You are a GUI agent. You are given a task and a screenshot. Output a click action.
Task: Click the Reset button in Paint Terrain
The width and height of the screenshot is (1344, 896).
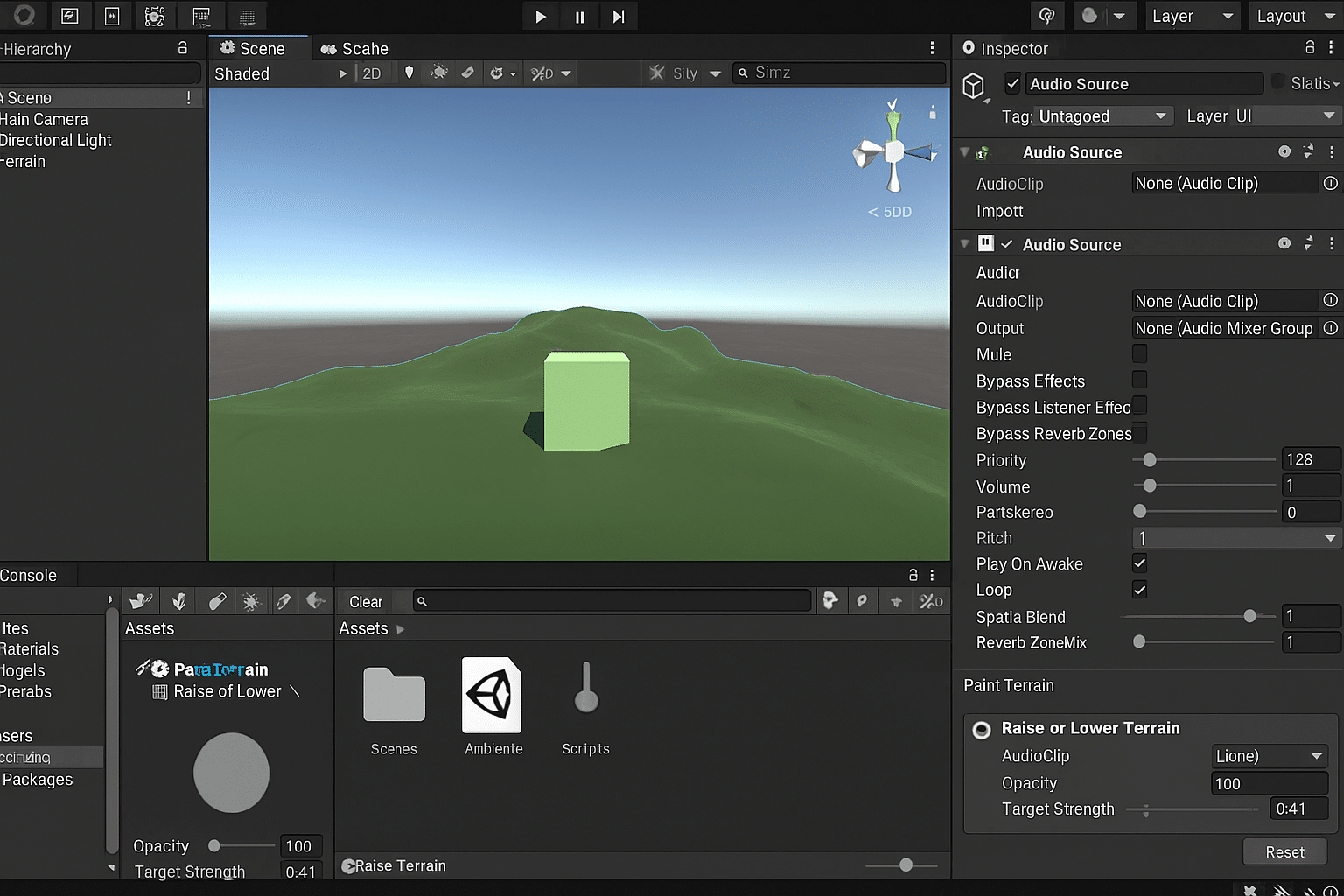click(1284, 850)
